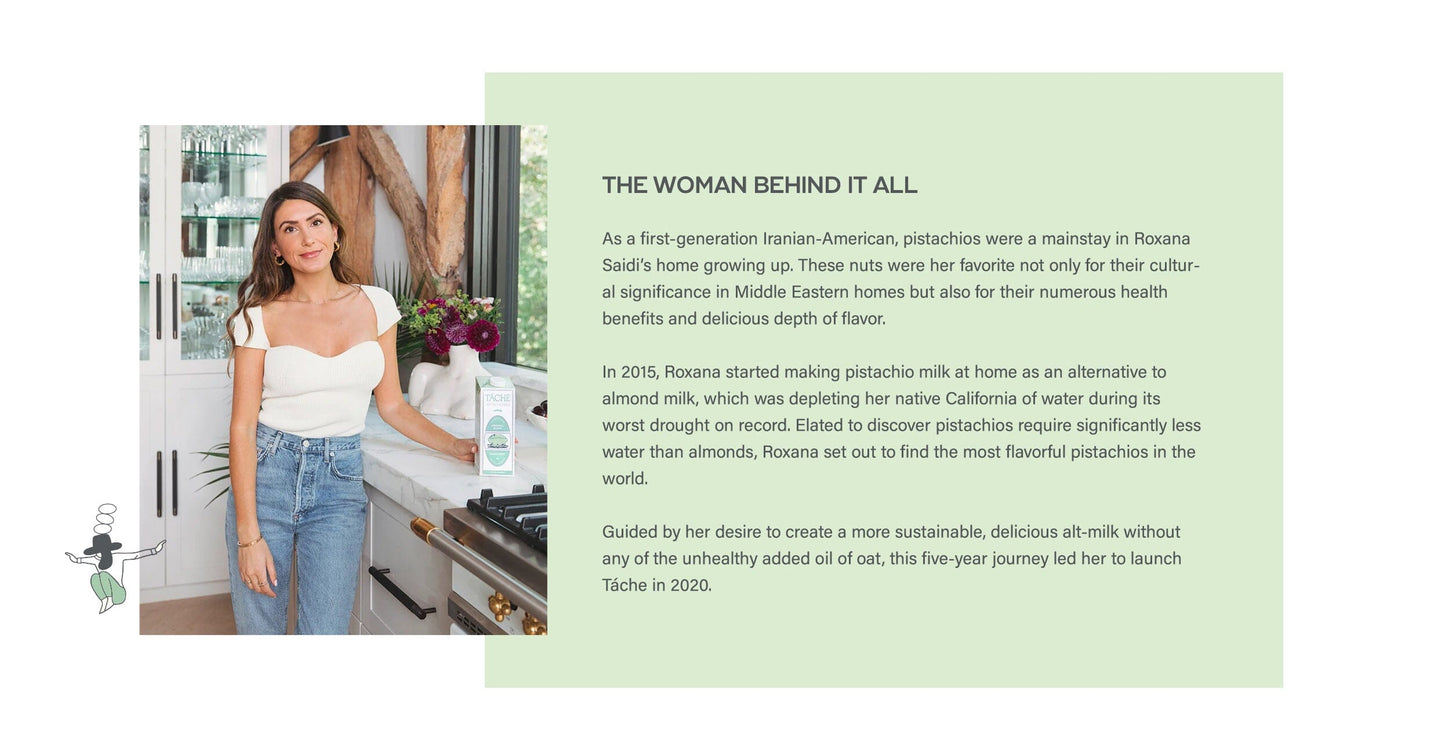Viewport: 1445px width, 740px height.
Task: Click the stacked rings above the cartoon figure
Action: coord(105,518)
